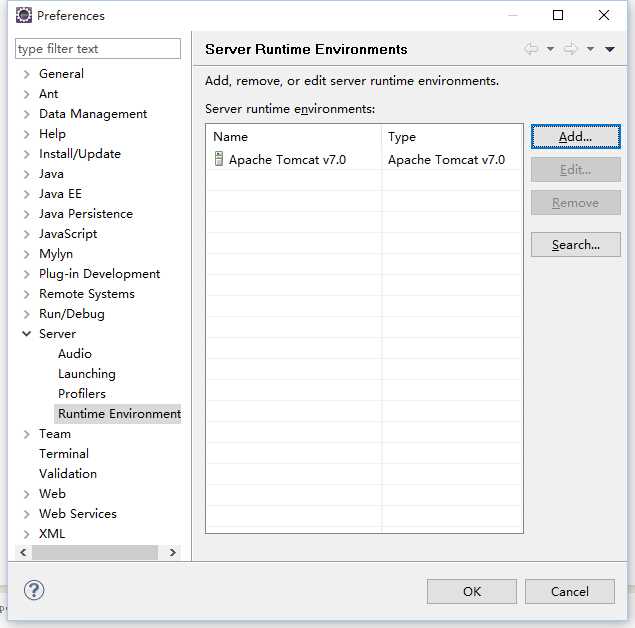
Task: Select the Mylyn label
Action: 56,254
